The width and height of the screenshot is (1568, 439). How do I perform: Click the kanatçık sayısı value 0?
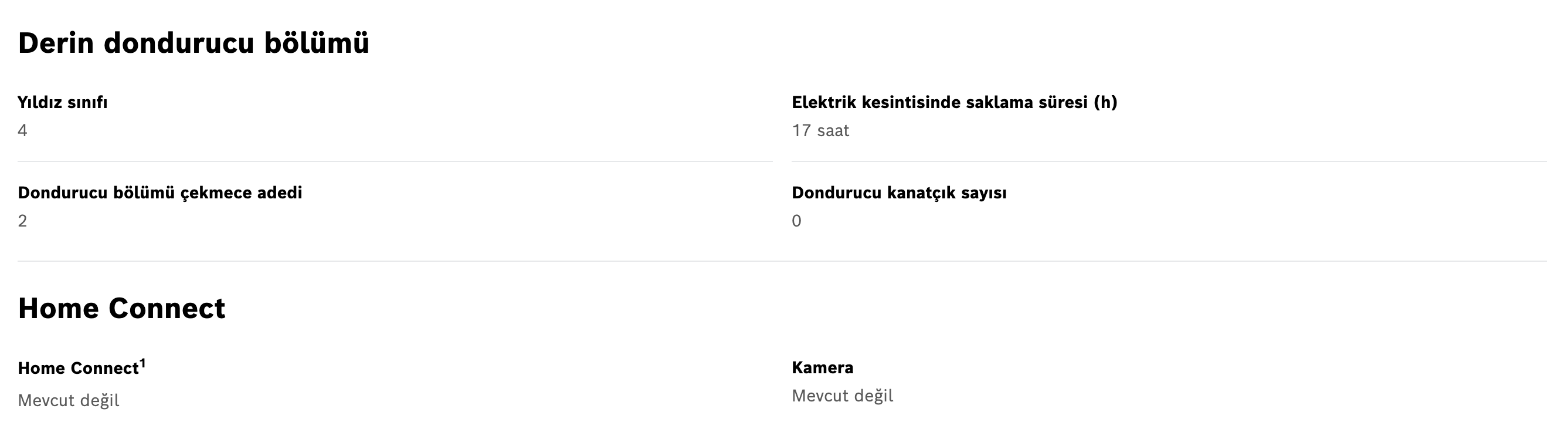796,221
